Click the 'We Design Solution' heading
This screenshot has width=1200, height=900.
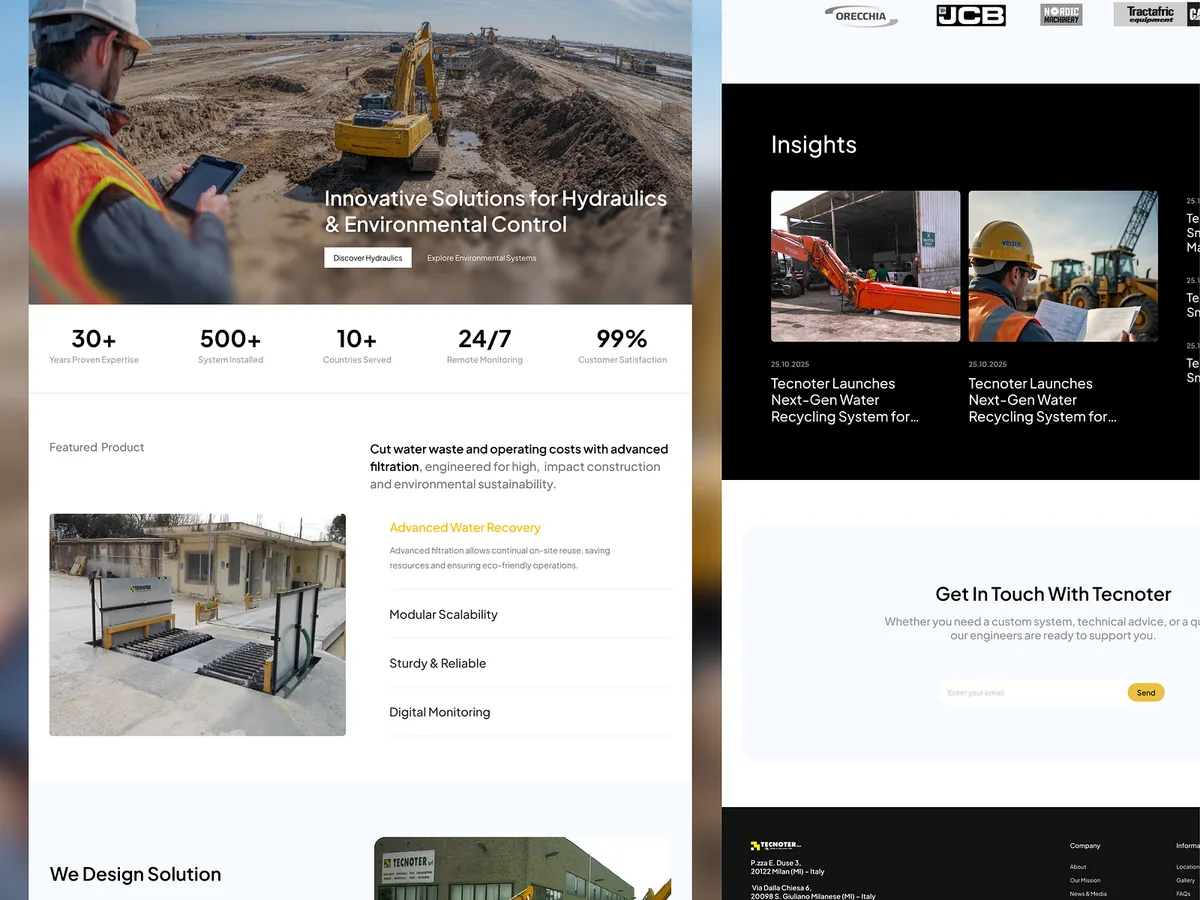(136, 874)
